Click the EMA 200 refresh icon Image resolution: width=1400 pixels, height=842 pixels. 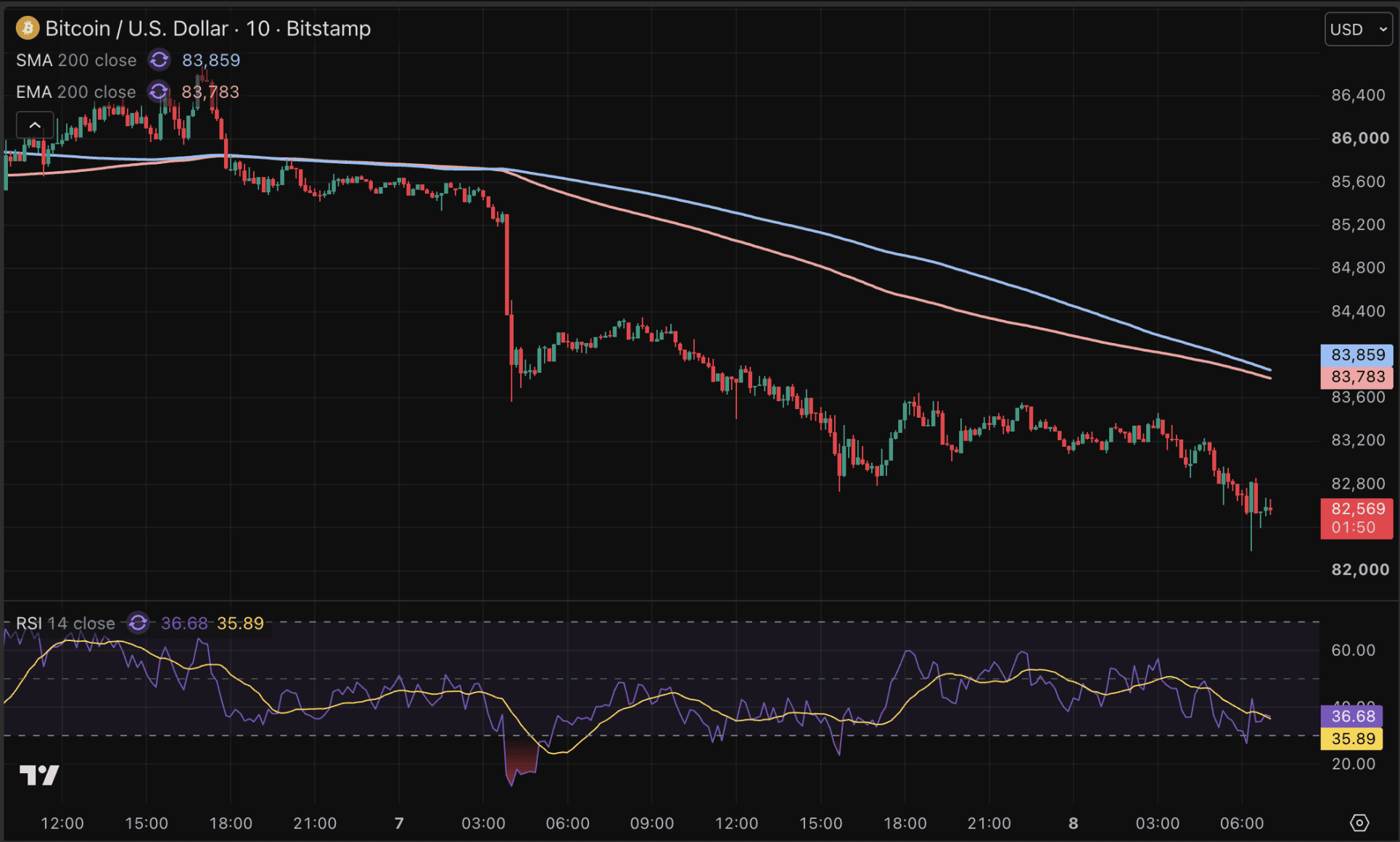click(158, 91)
